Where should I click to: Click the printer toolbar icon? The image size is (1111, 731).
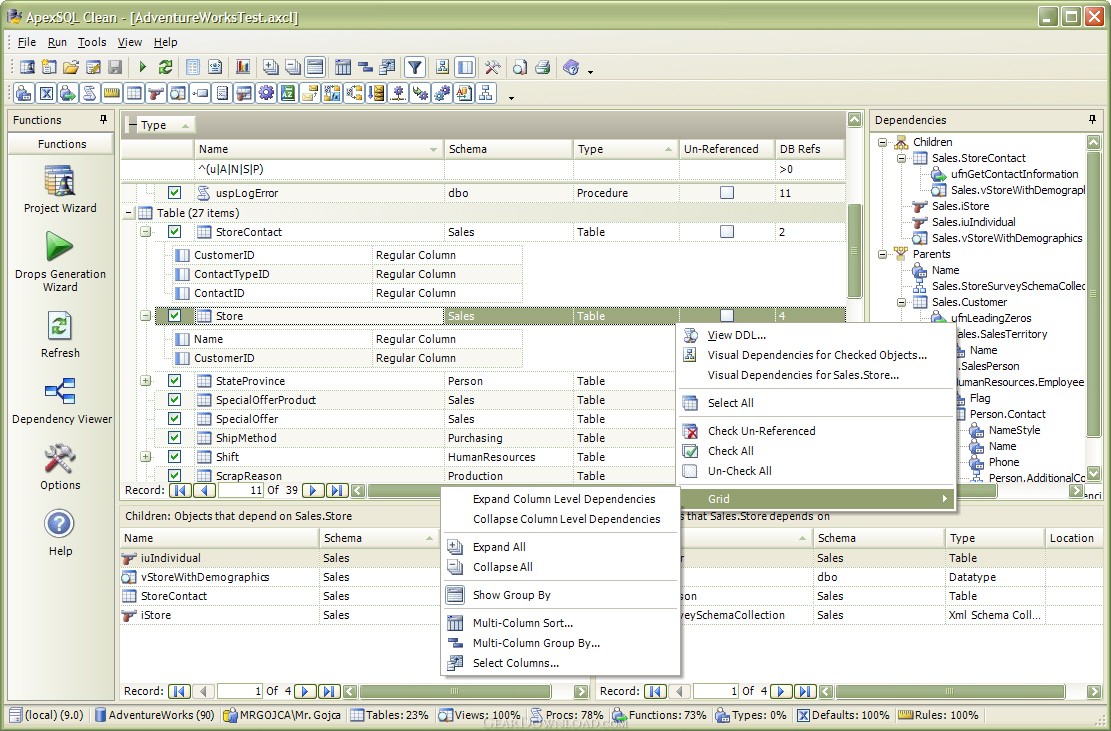click(x=543, y=67)
